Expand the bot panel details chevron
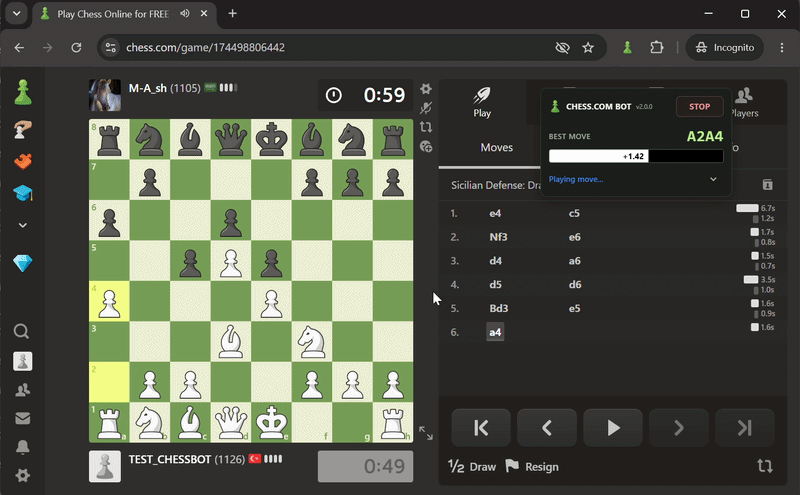 click(713, 179)
